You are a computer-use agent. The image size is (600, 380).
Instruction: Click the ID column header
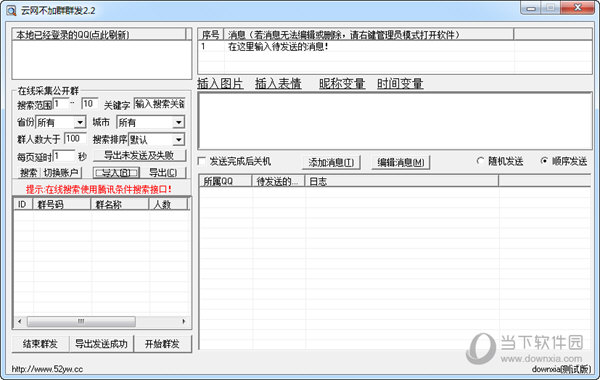[23, 204]
